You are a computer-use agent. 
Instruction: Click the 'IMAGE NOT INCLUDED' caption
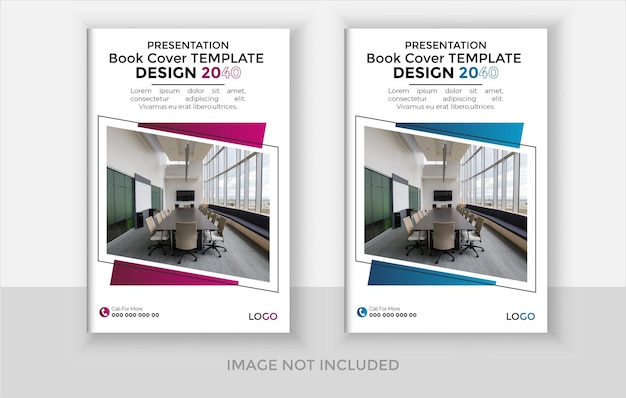click(313, 365)
